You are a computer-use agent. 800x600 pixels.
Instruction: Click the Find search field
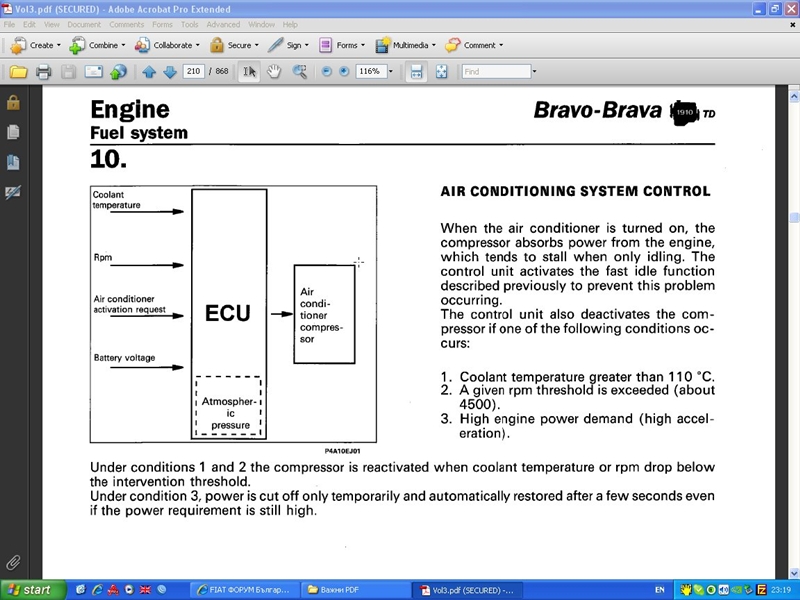click(x=495, y=72)
